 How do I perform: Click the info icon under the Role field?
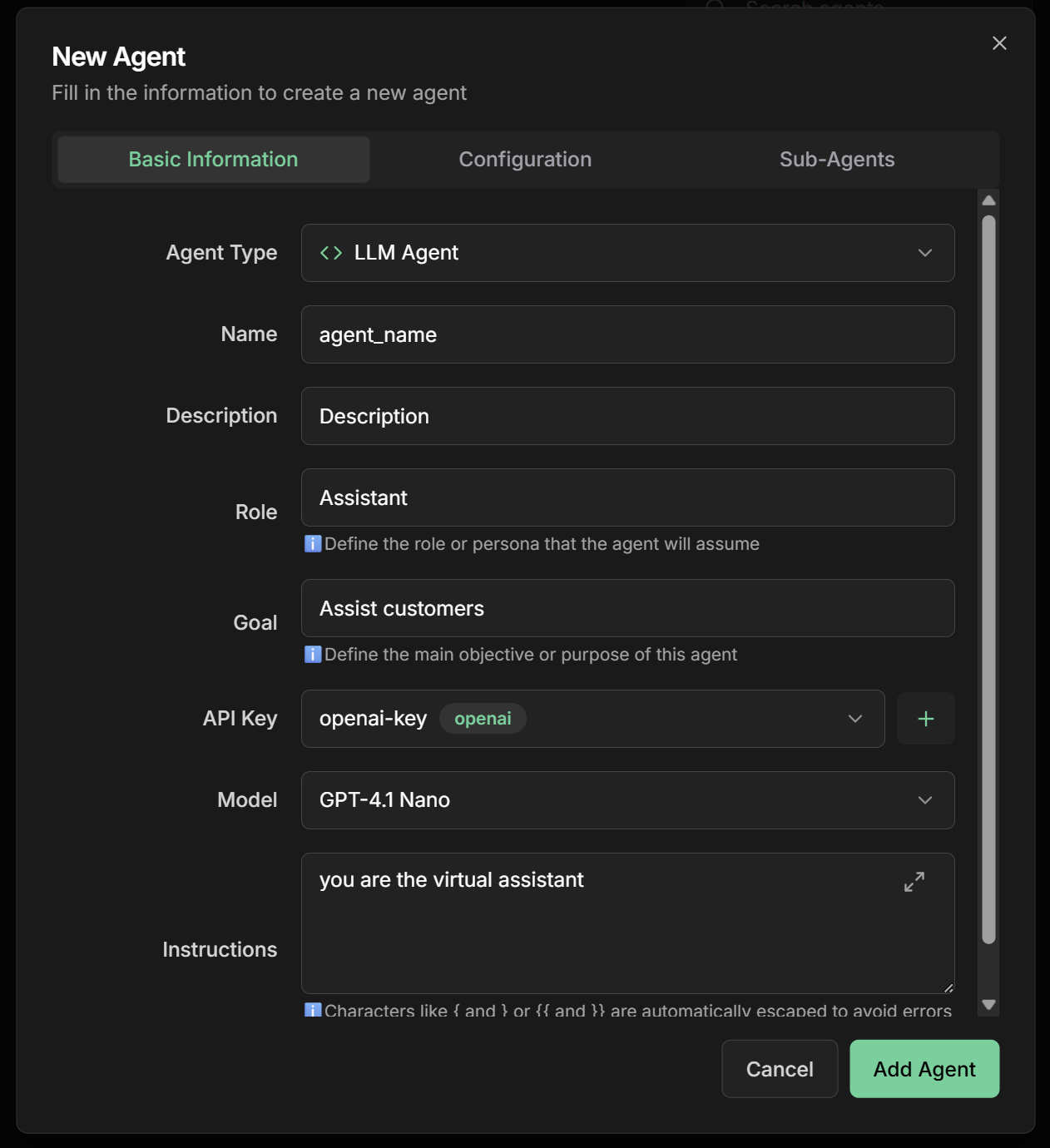coord(311,542)
